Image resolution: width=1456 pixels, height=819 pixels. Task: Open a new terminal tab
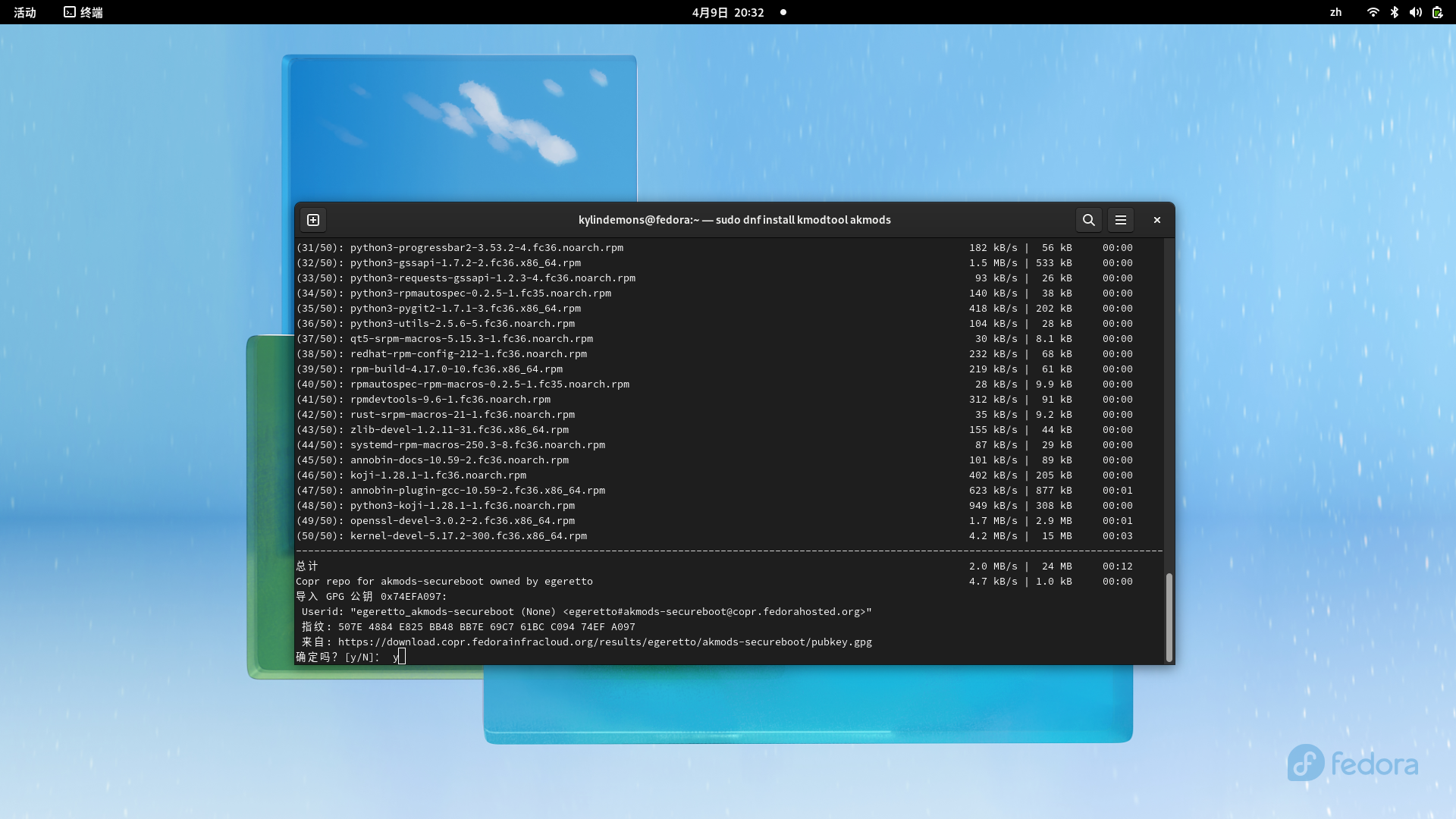click(x=313, y=220)
